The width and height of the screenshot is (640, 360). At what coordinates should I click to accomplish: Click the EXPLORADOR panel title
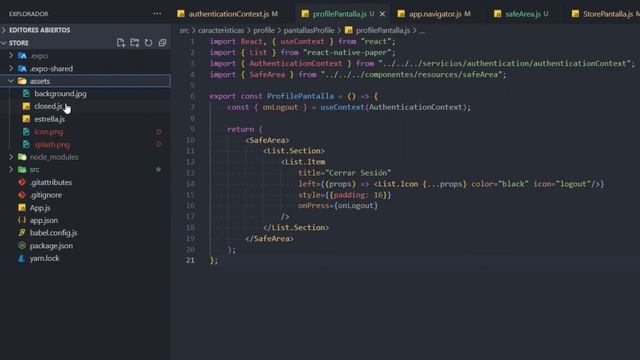click(29, 14)
